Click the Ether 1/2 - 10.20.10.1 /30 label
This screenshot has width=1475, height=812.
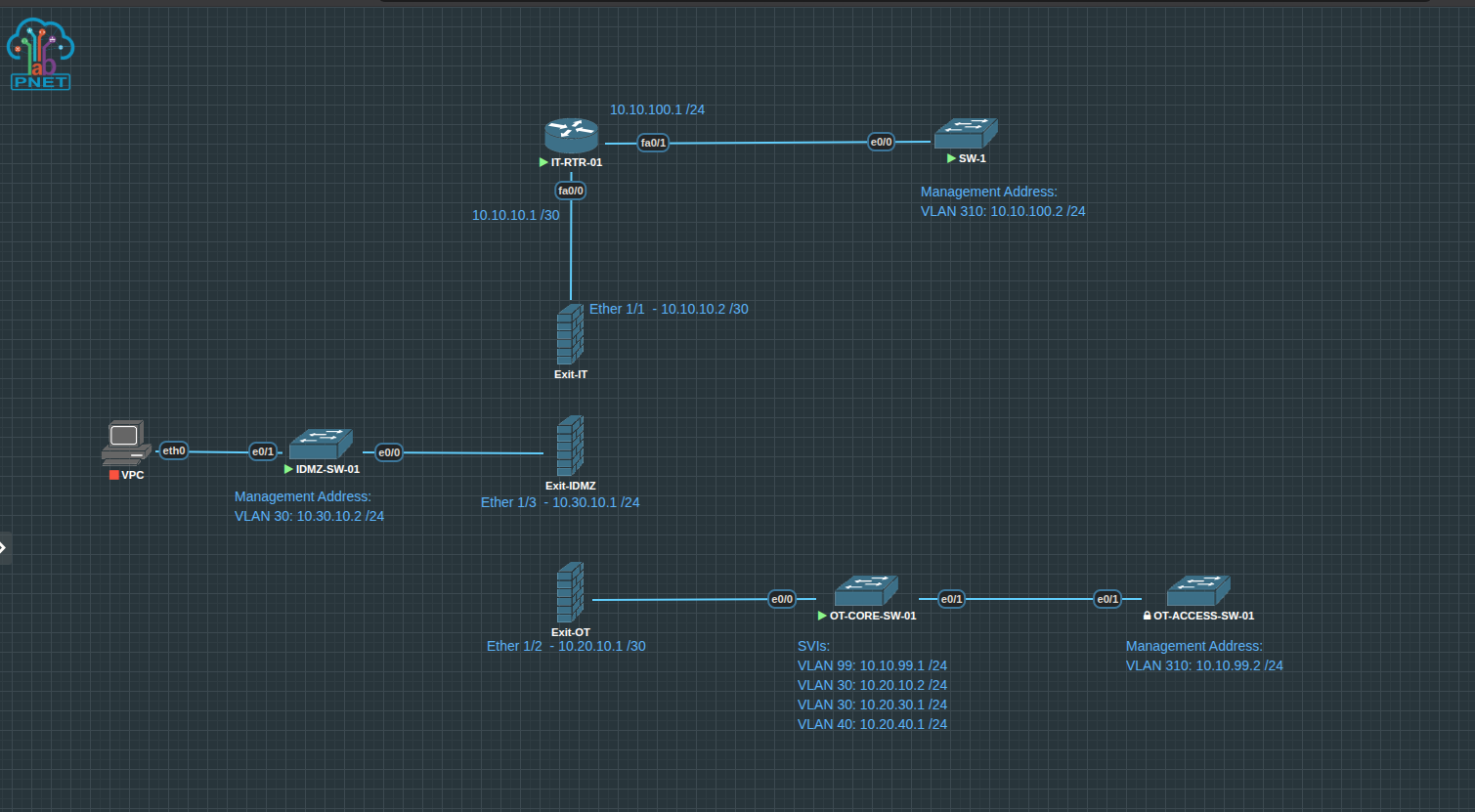coord(566,646)
